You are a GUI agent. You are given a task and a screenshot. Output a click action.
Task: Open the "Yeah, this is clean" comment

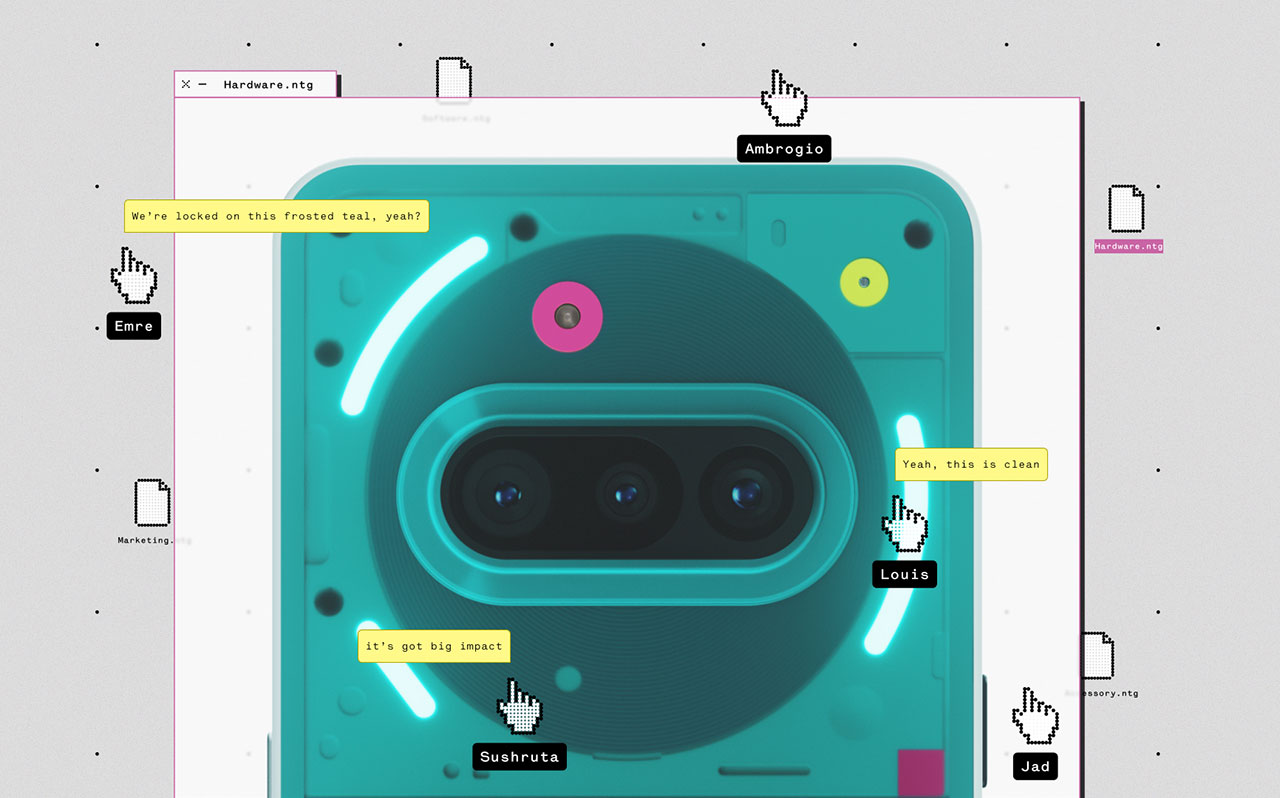click(x=970, y=464)
